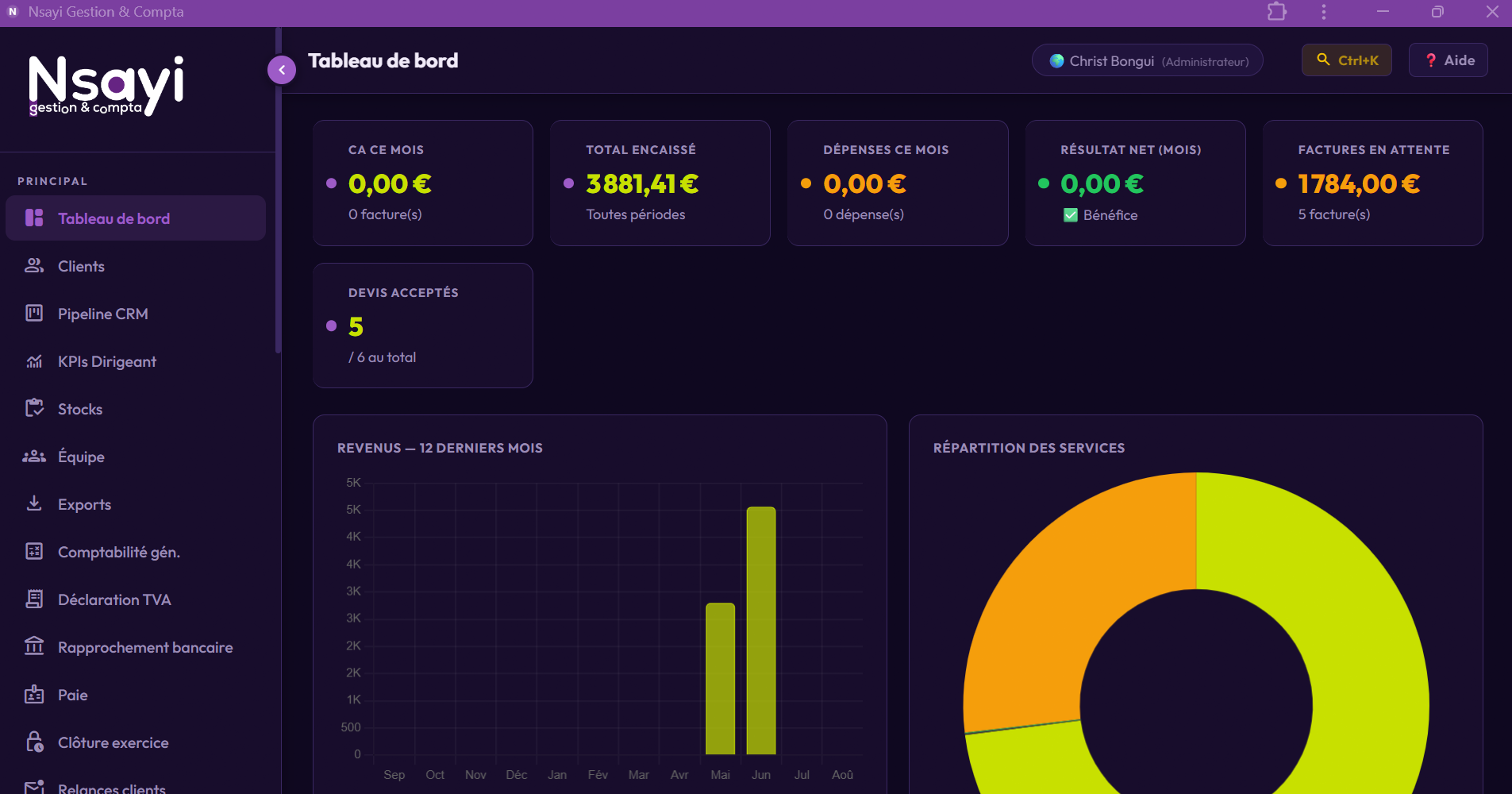Viewport: 1512px width, 794px height.
Task: Click the search magnifier icon in Ctrl+K
Action: coord(1323,60)
